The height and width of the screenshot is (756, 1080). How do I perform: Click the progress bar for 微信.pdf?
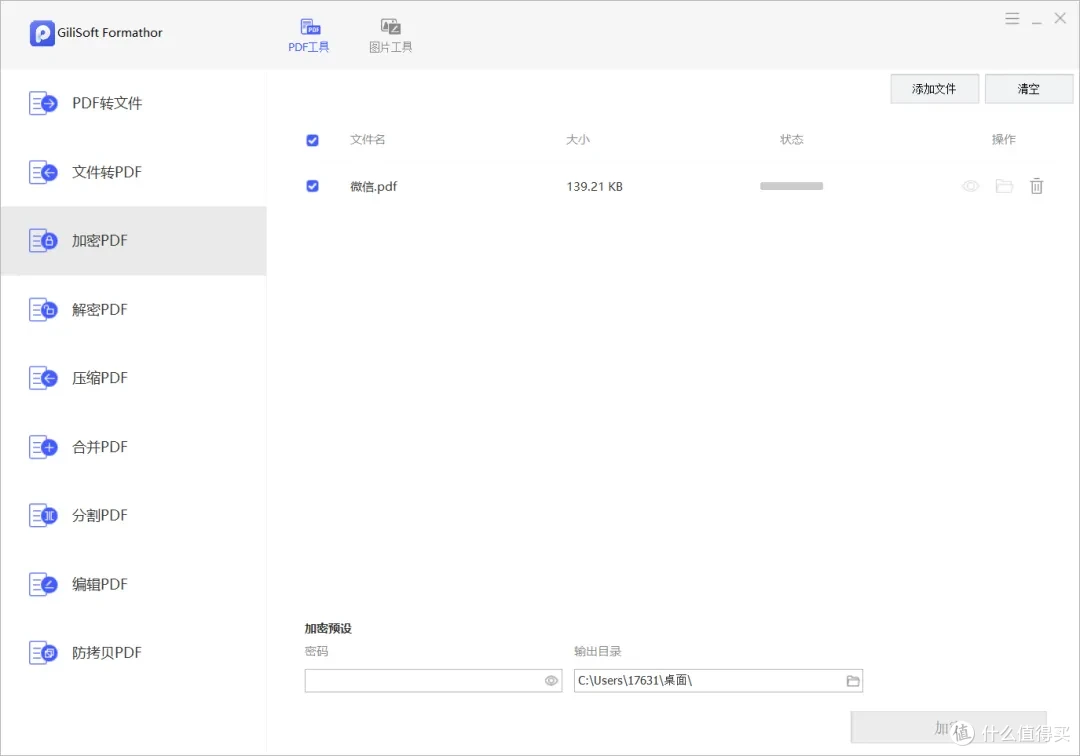[791, 186]
